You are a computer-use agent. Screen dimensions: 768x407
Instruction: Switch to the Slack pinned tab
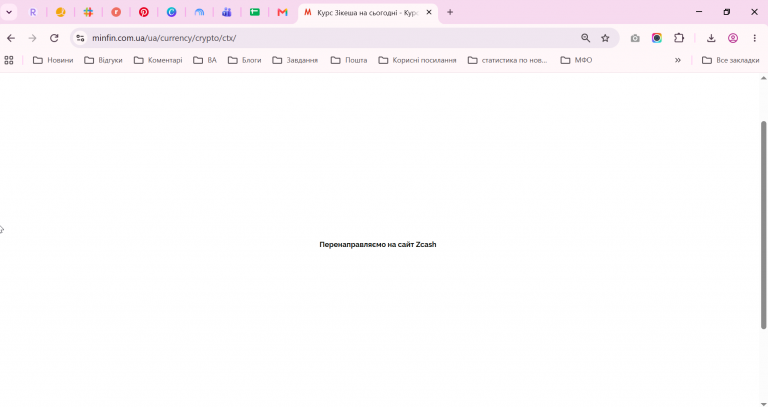click(88, 12)
